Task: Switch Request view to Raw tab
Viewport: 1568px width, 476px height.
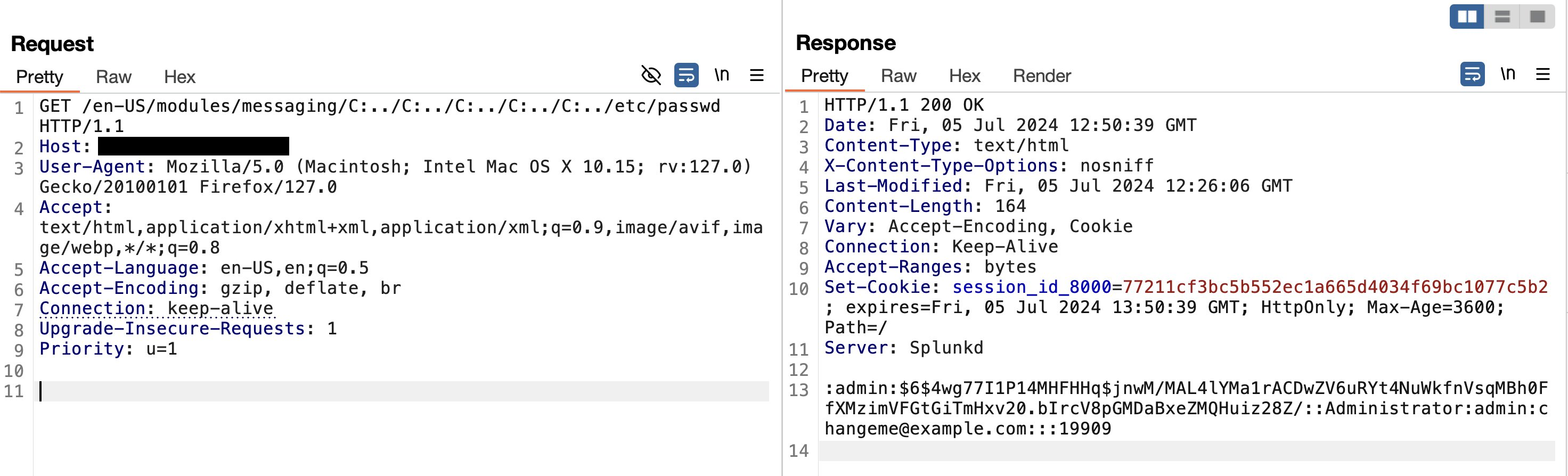Action: tap(113, 77)
